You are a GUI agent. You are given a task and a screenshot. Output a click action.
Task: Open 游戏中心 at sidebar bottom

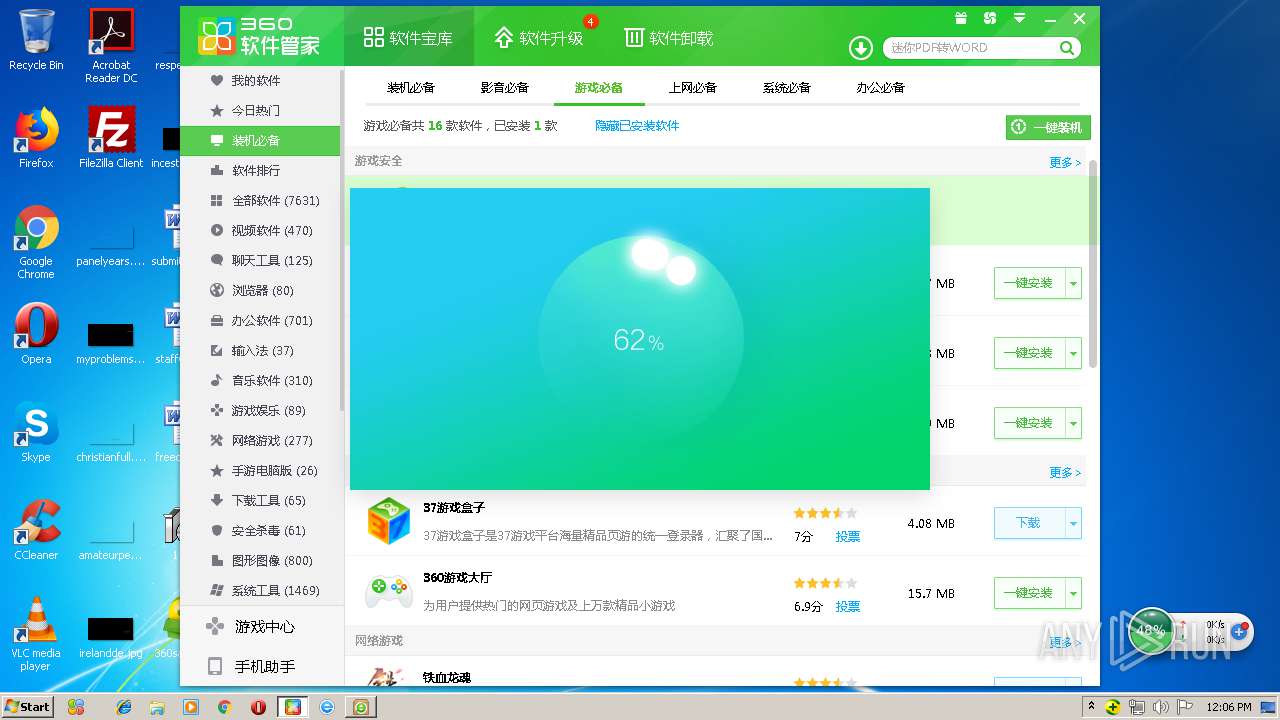pyautogui.click(x=260, y=627)
